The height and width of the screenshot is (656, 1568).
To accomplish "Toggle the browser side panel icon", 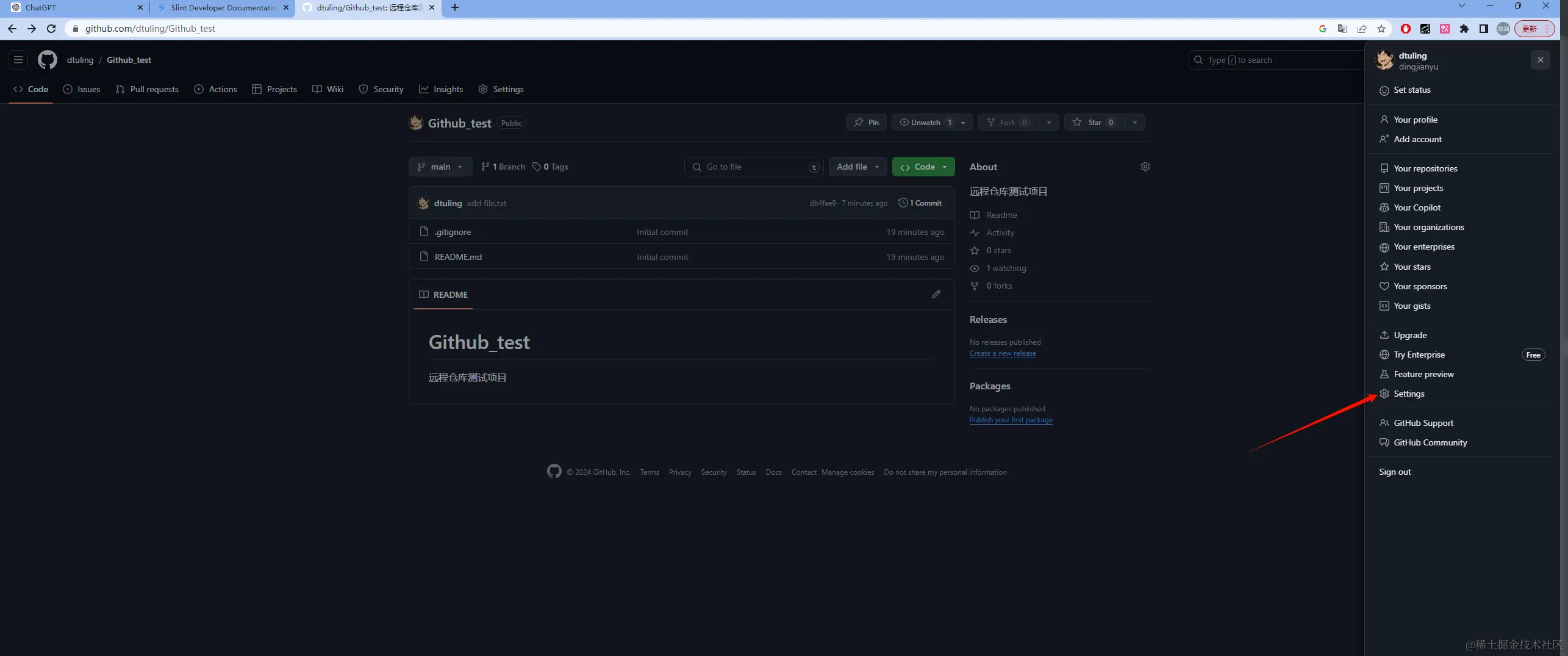I will [x=1484, y=29].
